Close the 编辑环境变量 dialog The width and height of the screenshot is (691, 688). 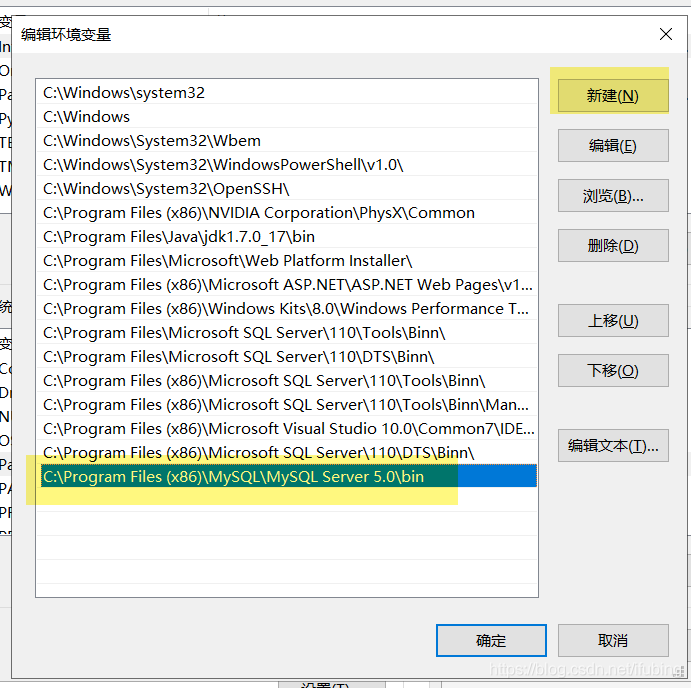[x=665, y=34]
